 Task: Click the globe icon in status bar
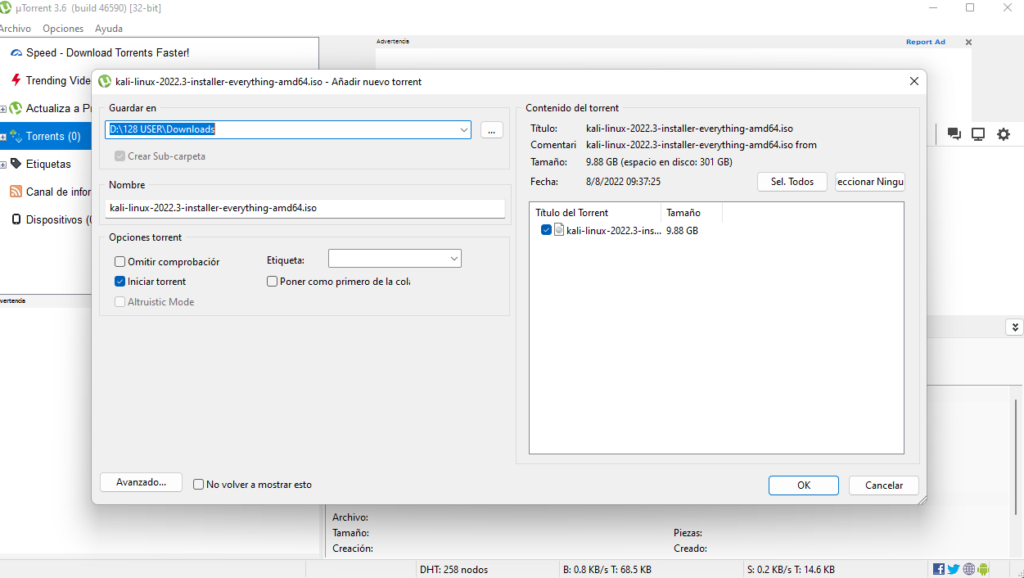pos(968,569)
